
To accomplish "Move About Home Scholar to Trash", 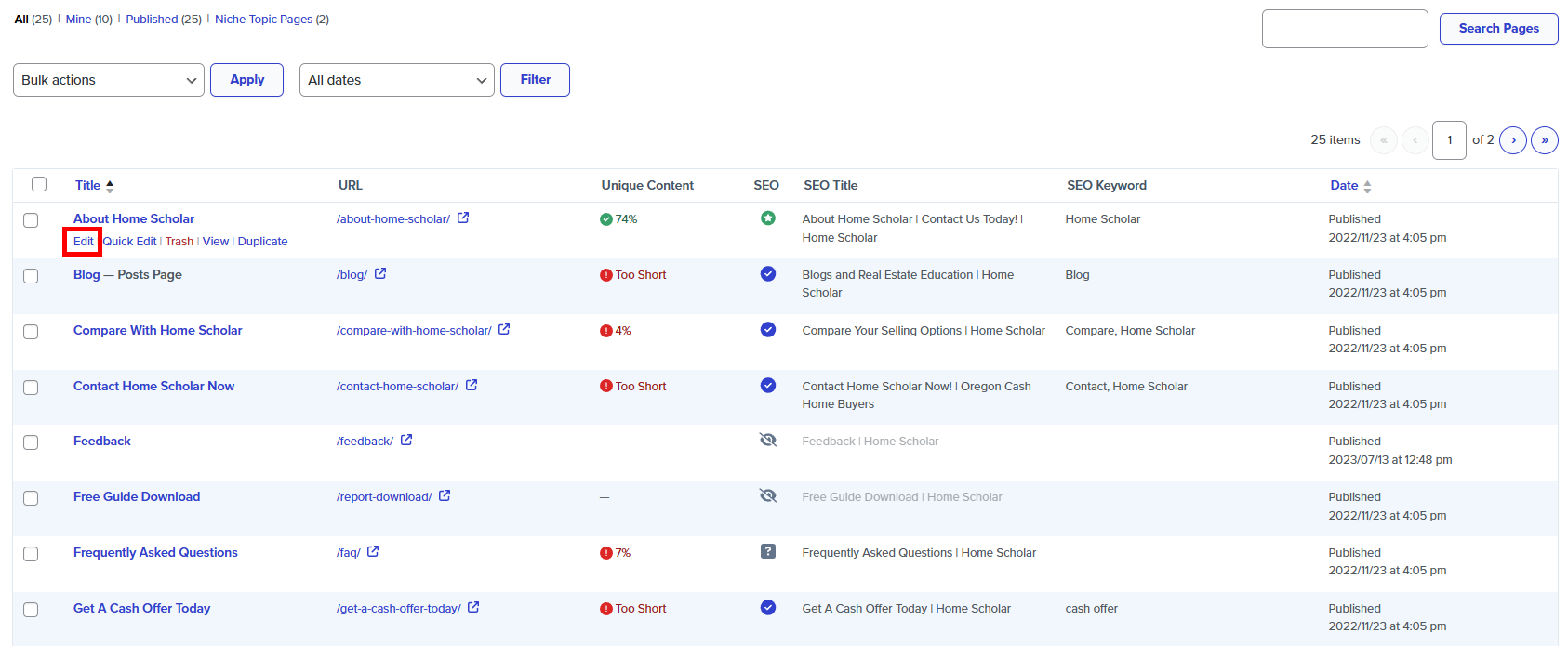I will tap(179, 242).
